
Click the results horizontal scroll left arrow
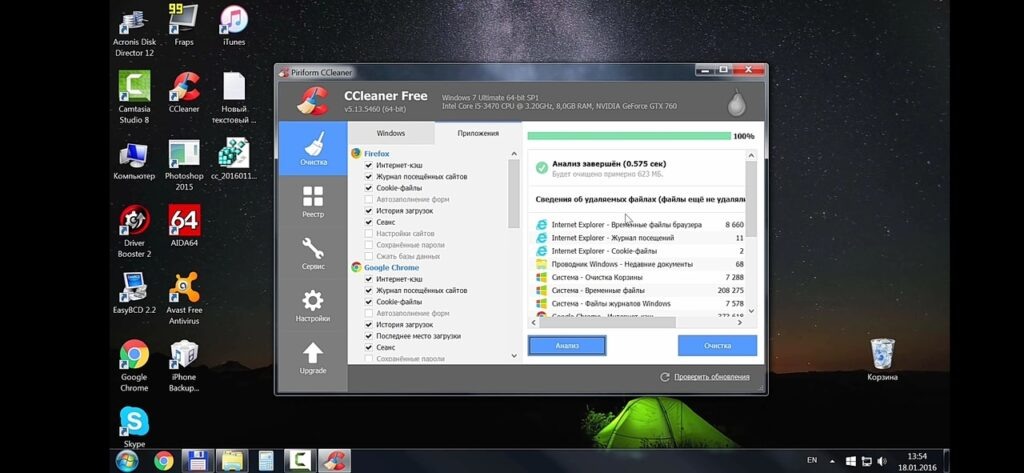click(534, 323)
